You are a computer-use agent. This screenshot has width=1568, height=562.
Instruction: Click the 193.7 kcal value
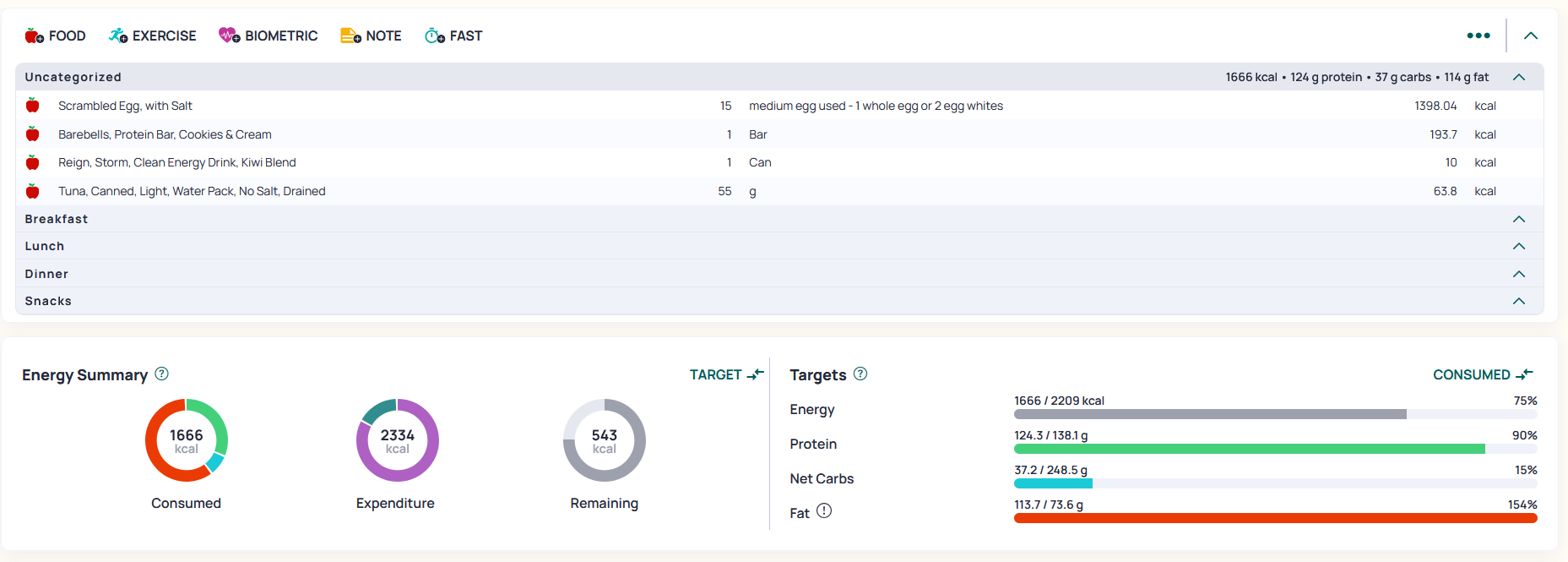(1443, 134)
